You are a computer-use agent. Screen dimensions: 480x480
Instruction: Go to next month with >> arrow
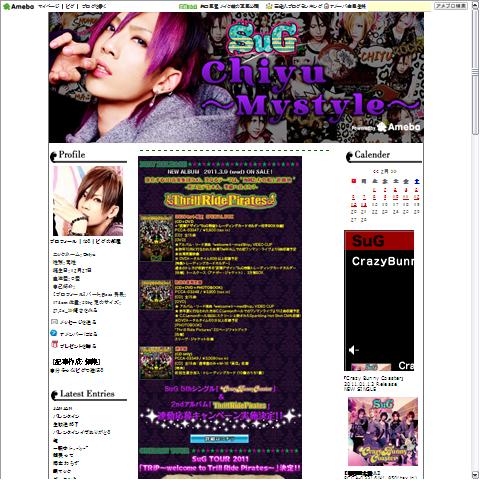coord(394,171)
